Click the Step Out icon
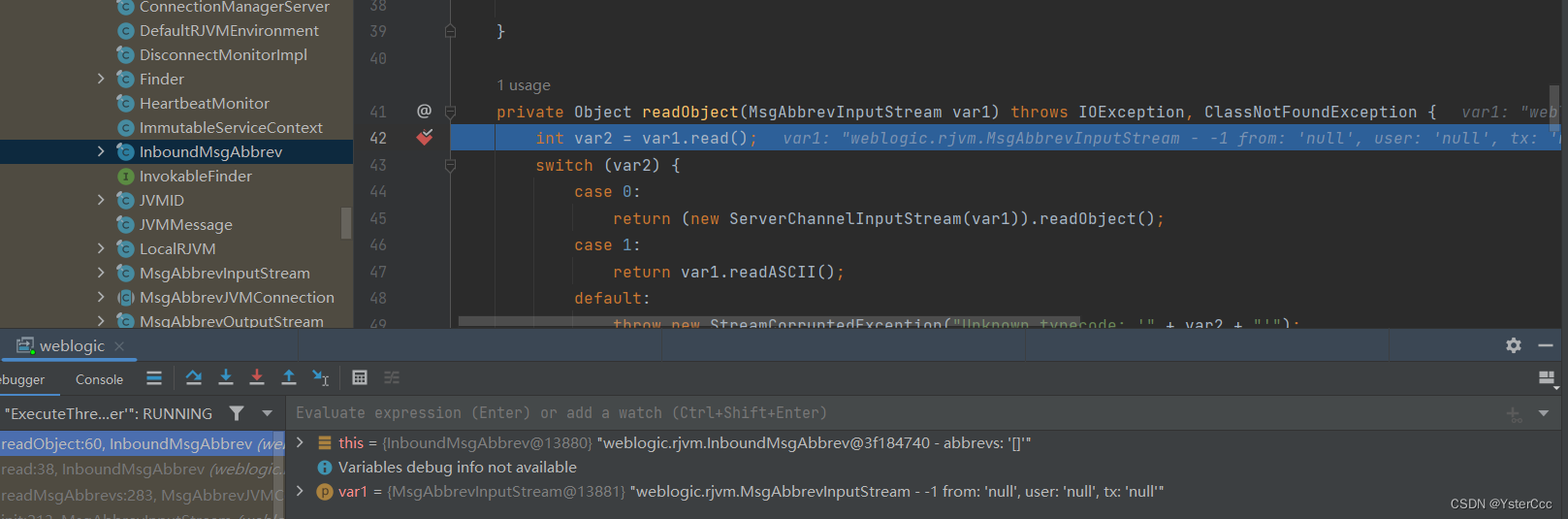The image size is (1568, 519). point(289,377)
